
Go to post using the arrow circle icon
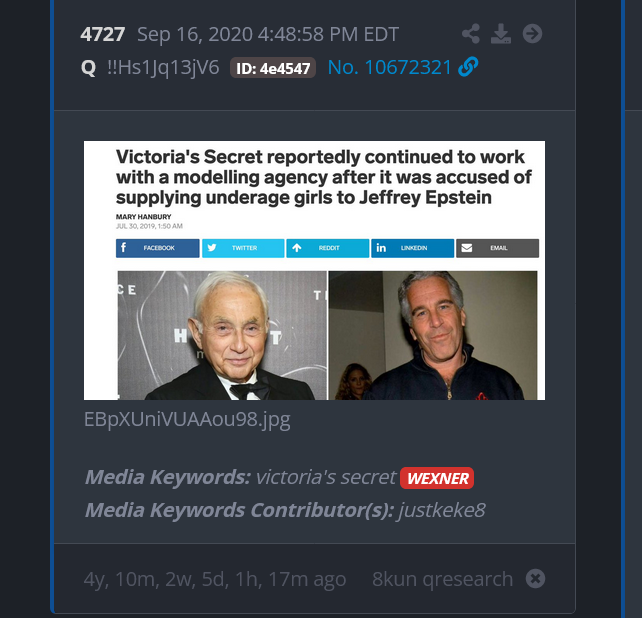532,34
